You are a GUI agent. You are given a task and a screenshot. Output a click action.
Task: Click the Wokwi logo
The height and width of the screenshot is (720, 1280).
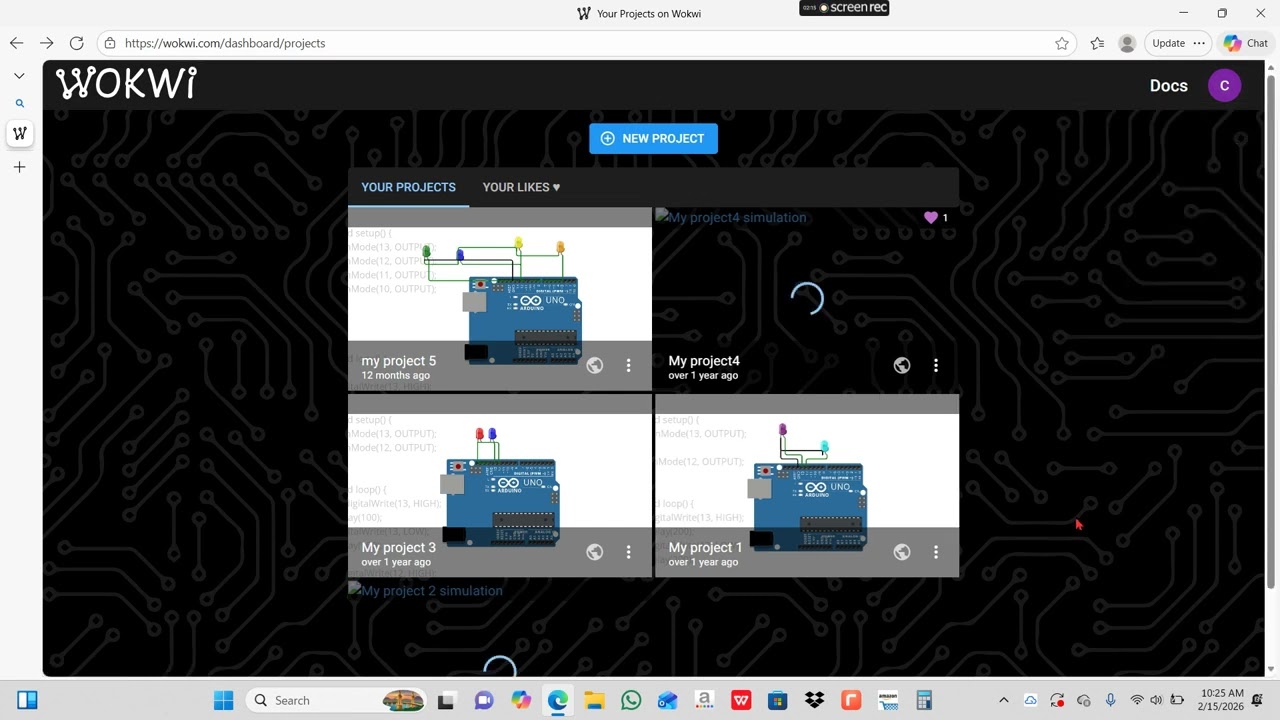tap(126, 84)
